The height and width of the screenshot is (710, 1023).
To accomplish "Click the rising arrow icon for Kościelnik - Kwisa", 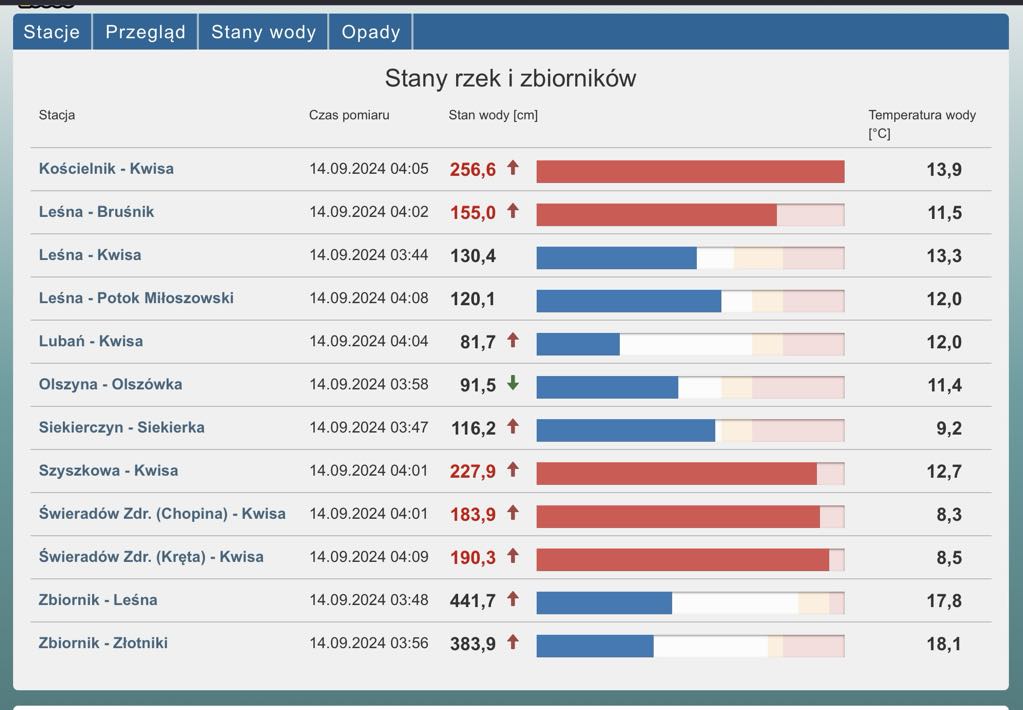I will (513, 168).
